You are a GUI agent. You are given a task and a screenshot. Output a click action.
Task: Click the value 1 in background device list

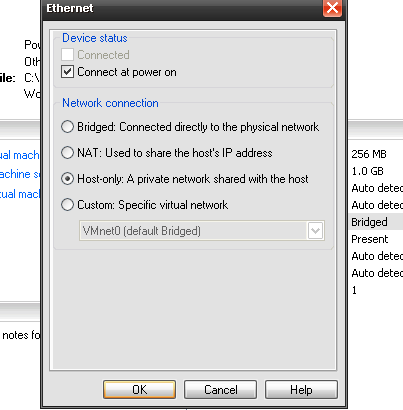[354, 290]
